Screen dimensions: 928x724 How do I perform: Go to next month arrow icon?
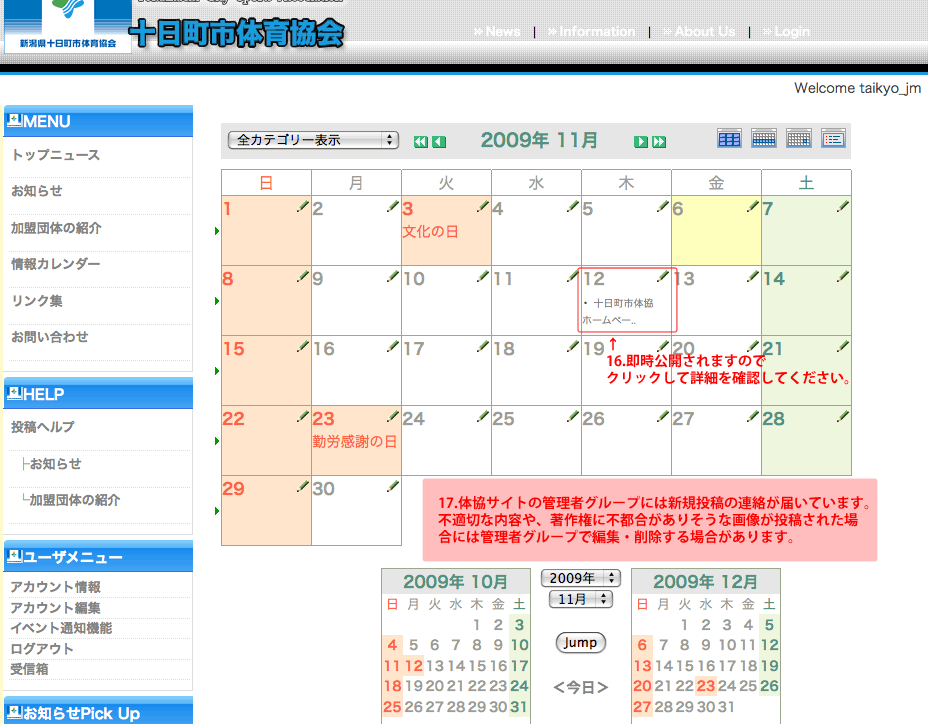640,141
